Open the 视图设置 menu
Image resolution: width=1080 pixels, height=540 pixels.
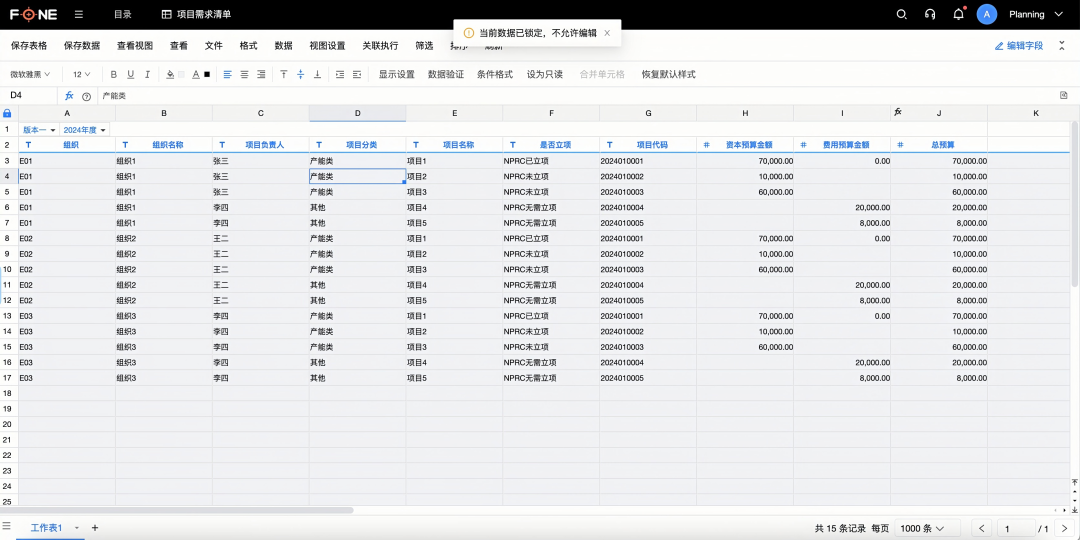(327, 45)
